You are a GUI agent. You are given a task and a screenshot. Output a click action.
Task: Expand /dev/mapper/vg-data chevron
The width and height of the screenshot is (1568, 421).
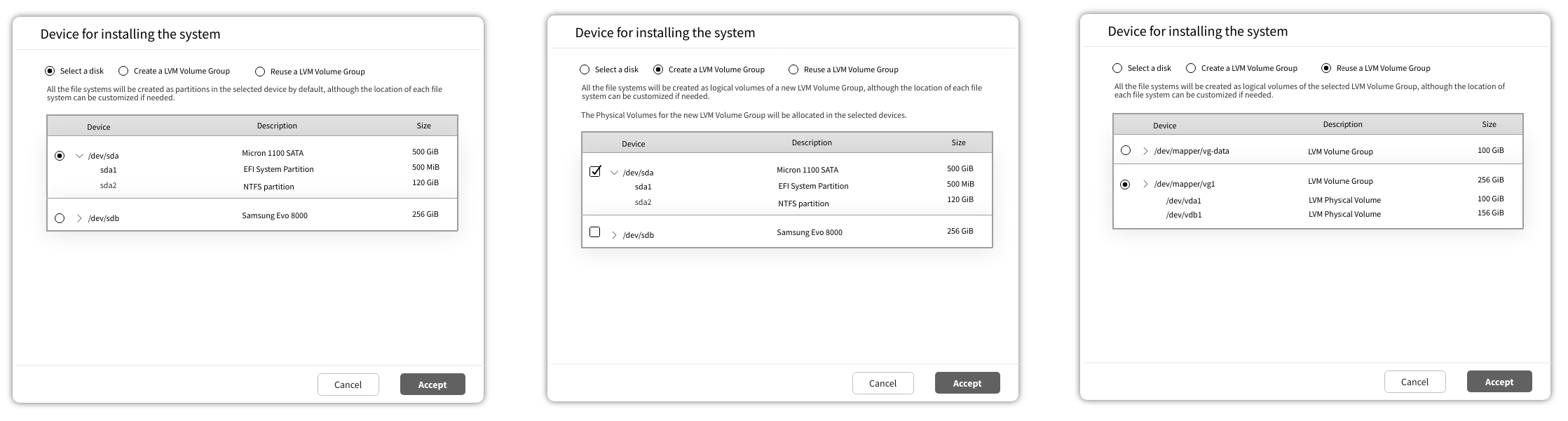(1145, 151)
